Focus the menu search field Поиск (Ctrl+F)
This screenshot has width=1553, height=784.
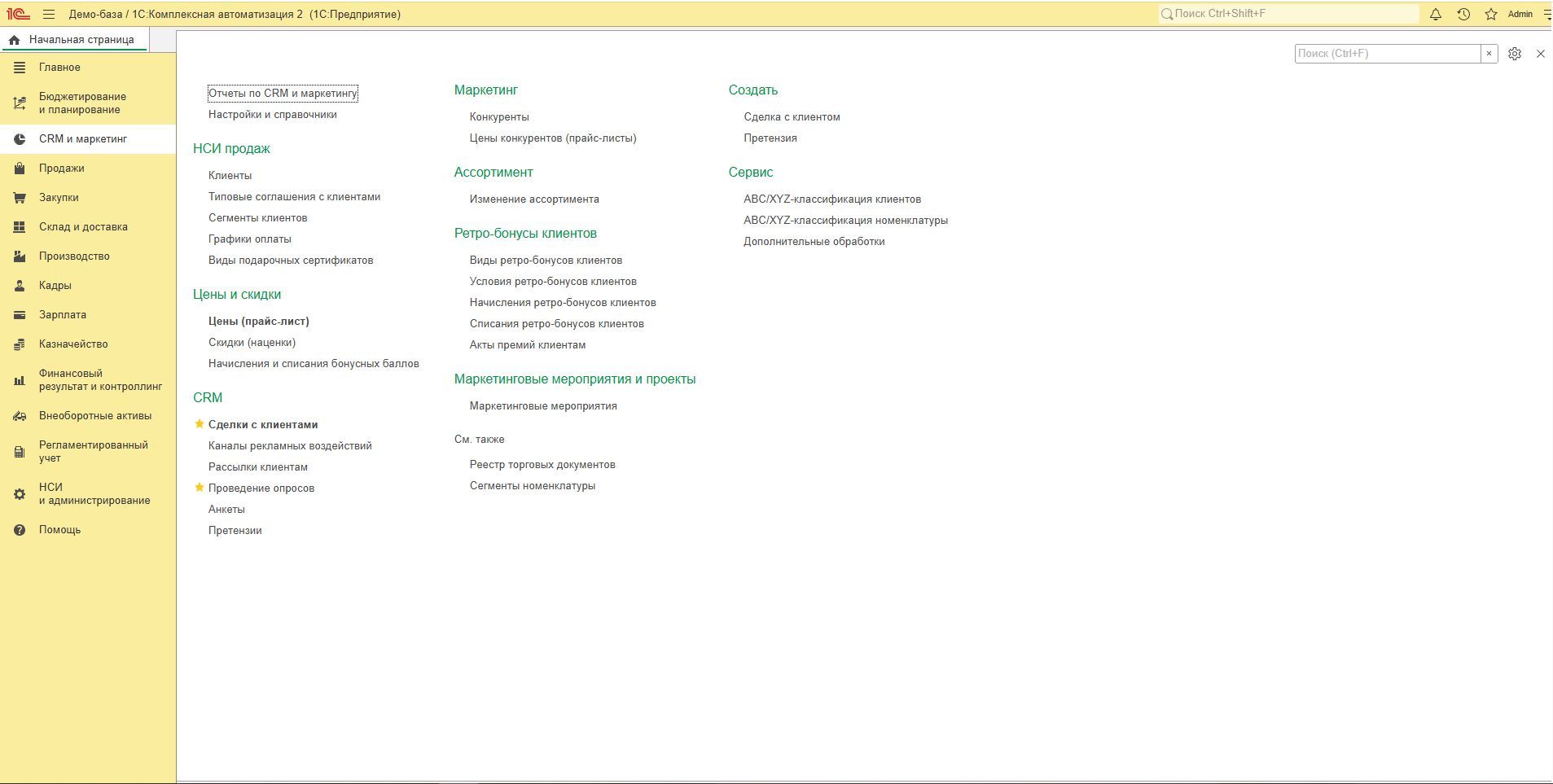point(1388,54)
